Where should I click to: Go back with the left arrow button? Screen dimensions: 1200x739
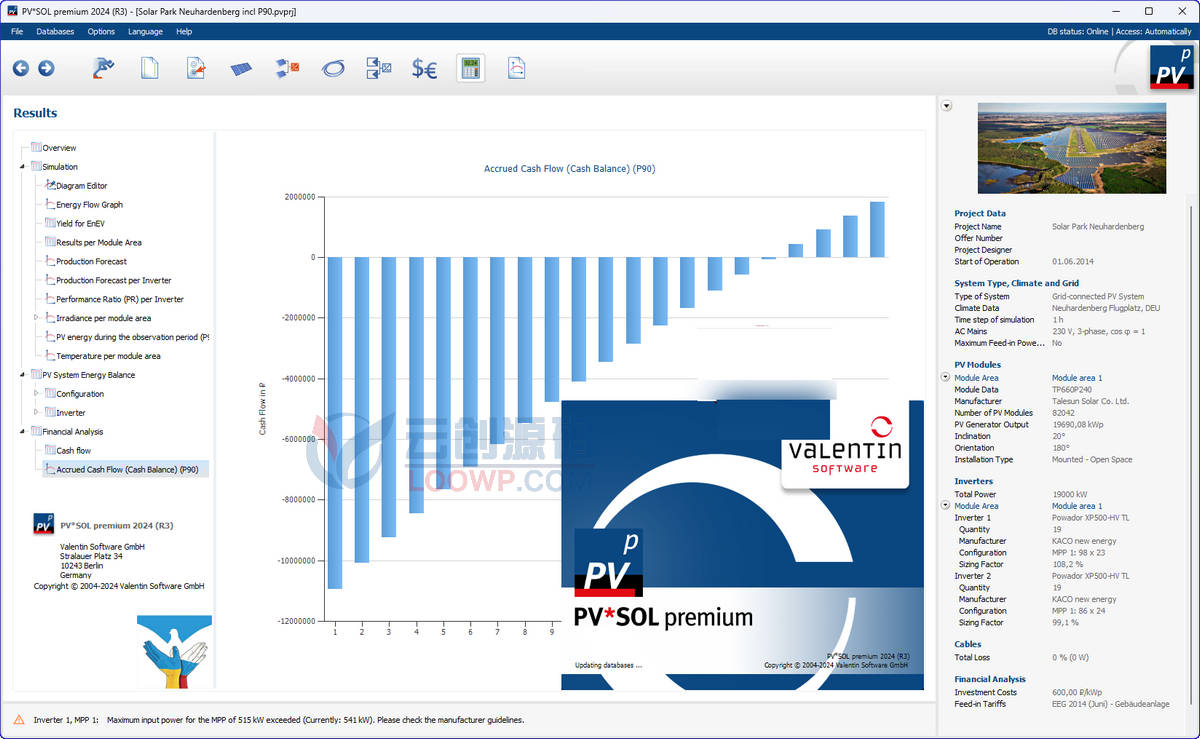[20, 68]
